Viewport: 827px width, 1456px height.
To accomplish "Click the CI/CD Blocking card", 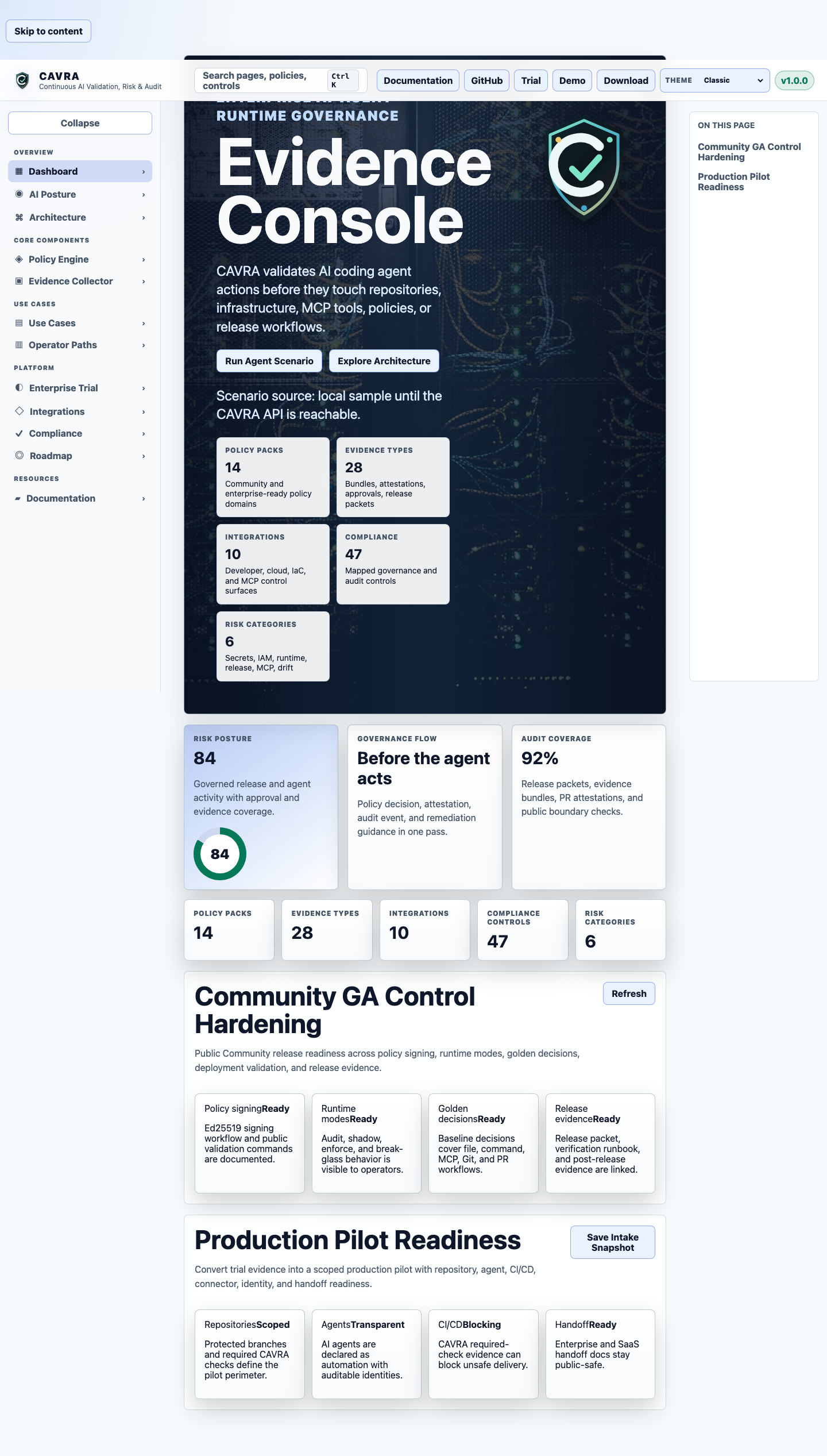I will [x=483, y=1354].
